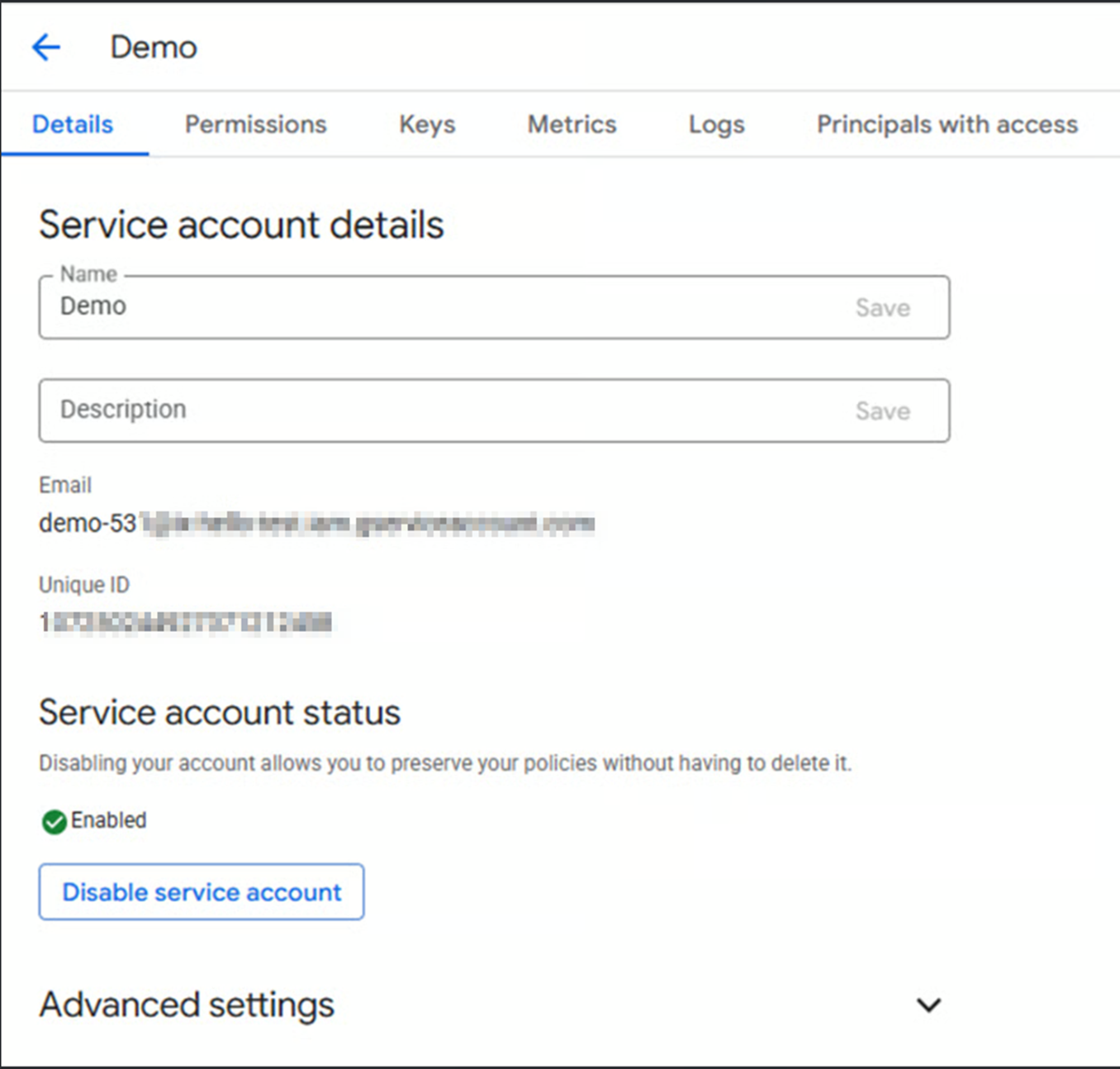Click into the Name input field
The width and height of the screenshot is (1120, 1069).
pyautogui.click(x=446, y=307)
